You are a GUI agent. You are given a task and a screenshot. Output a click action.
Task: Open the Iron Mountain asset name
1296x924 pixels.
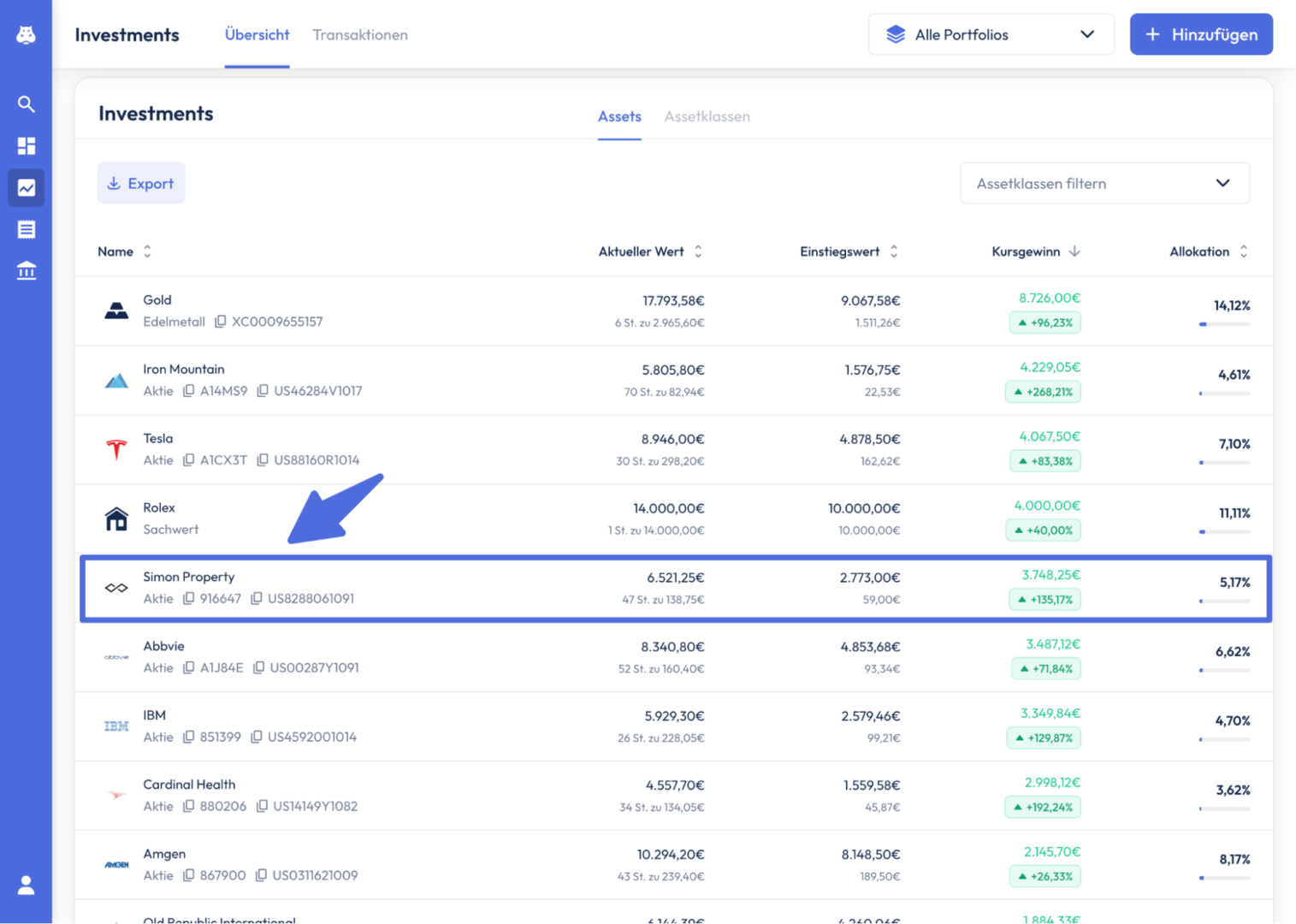point(184,370)
